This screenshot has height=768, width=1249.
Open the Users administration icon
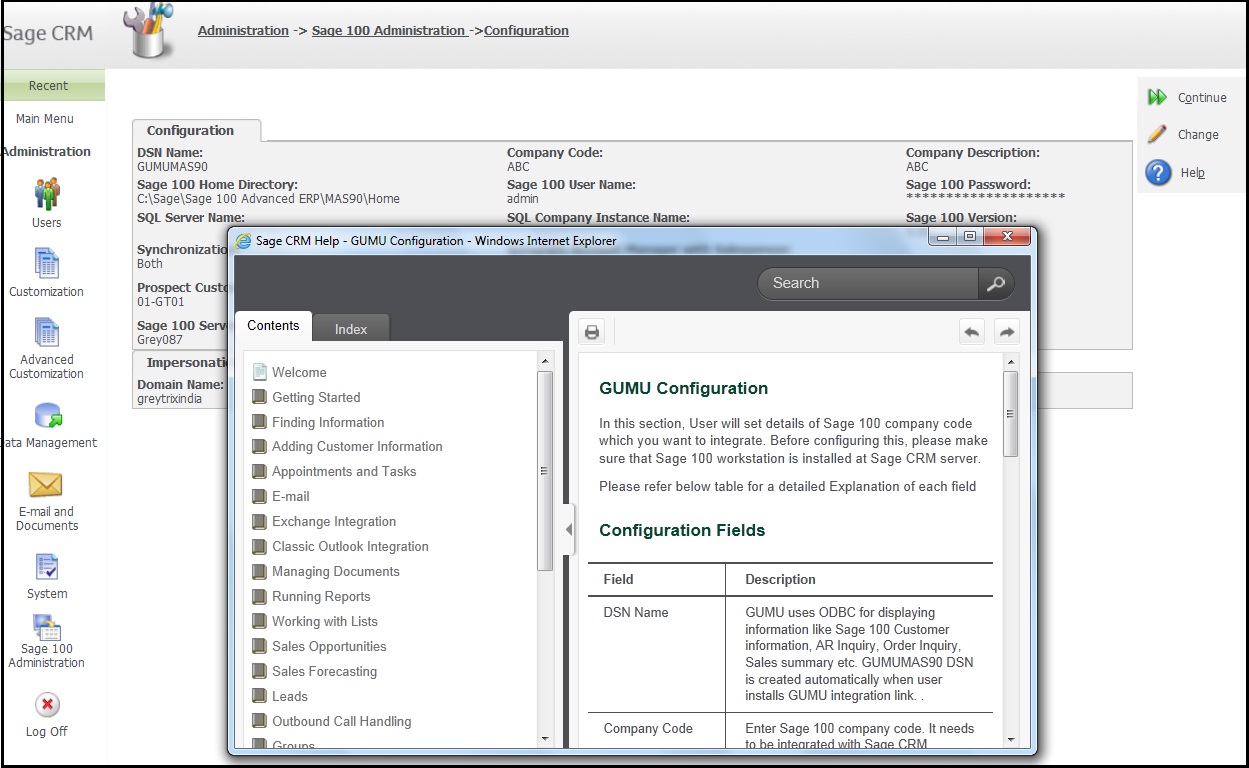point(46,193)
